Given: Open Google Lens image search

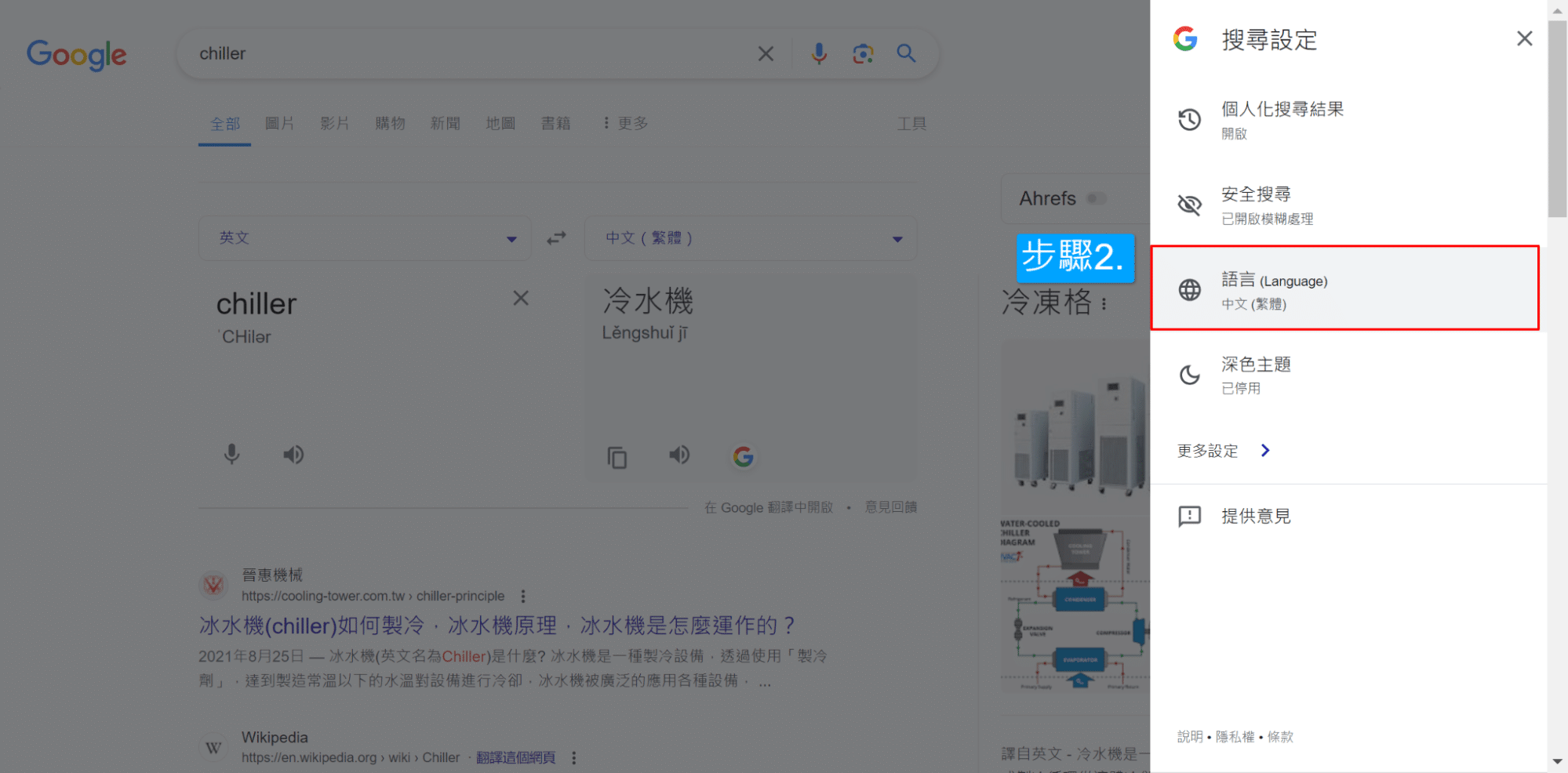Looking at the screenshot, I should [x=863, y=53].
